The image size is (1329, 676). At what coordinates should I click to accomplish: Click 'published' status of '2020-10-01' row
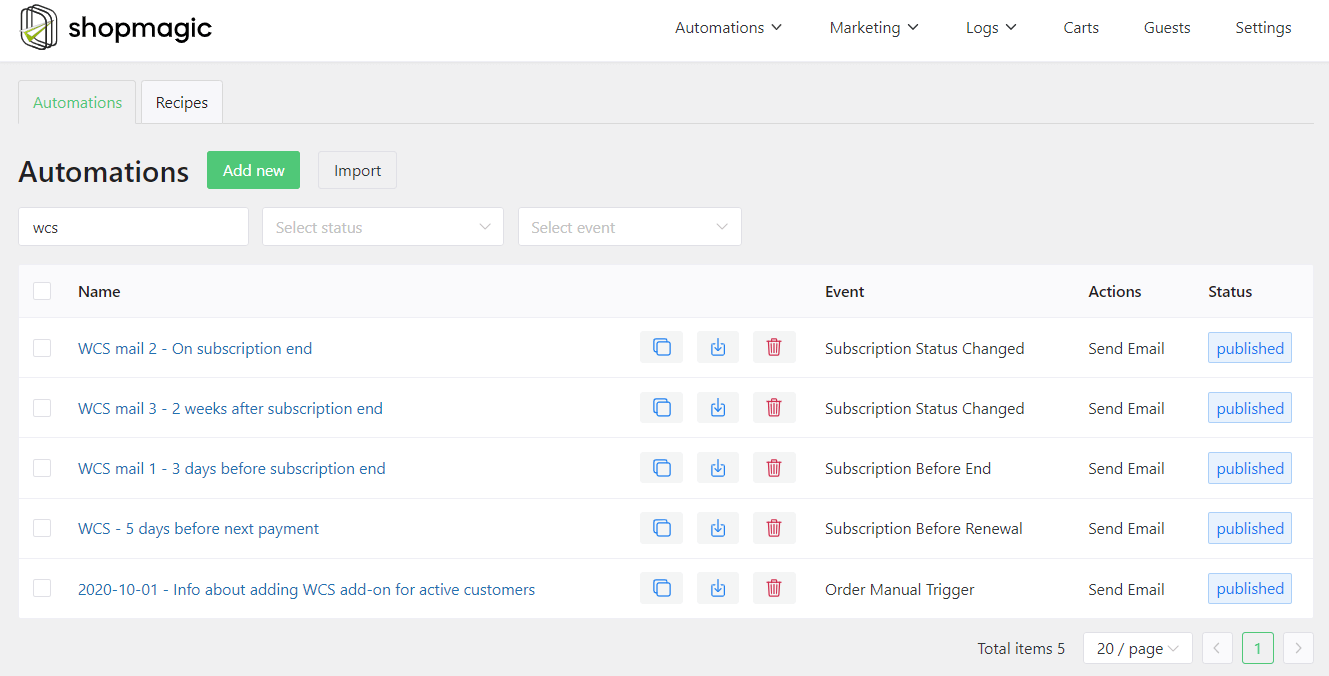(1250, 589)
